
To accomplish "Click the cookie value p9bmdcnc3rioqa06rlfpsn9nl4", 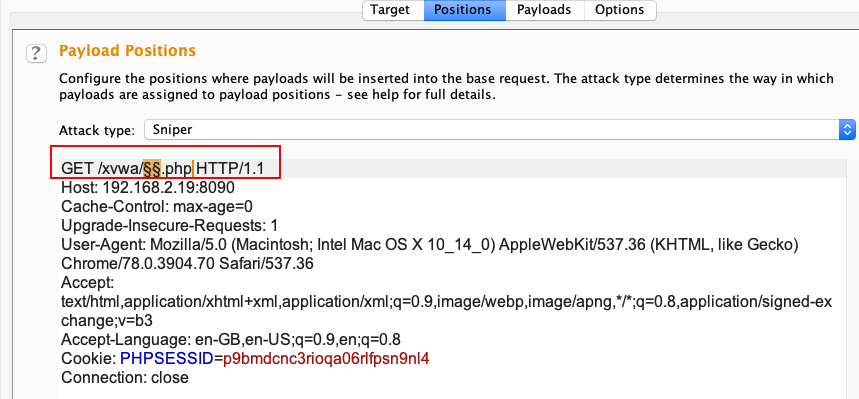I will (327, 359).
